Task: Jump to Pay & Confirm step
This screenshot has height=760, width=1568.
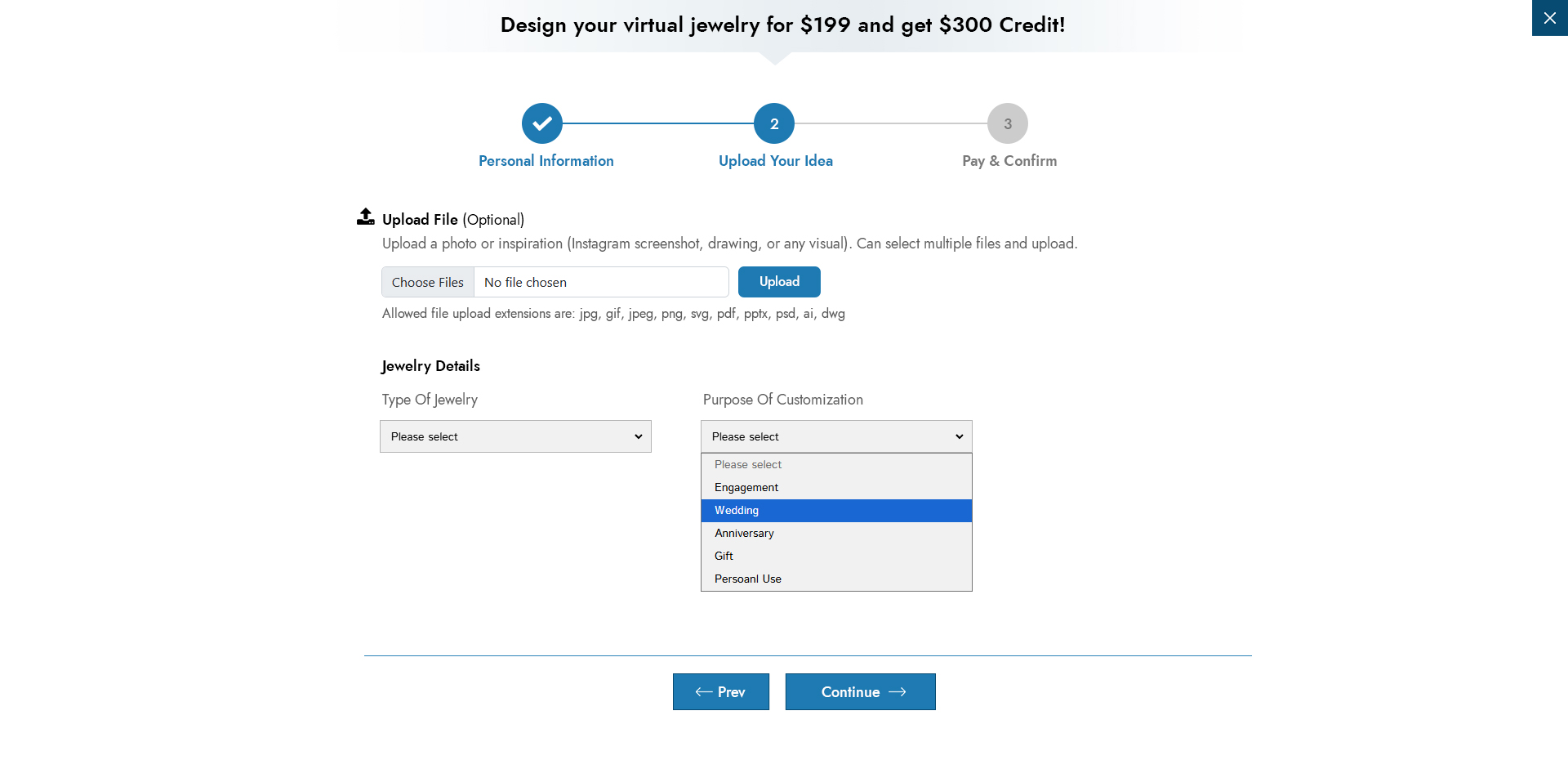Action: point(1009,161)
